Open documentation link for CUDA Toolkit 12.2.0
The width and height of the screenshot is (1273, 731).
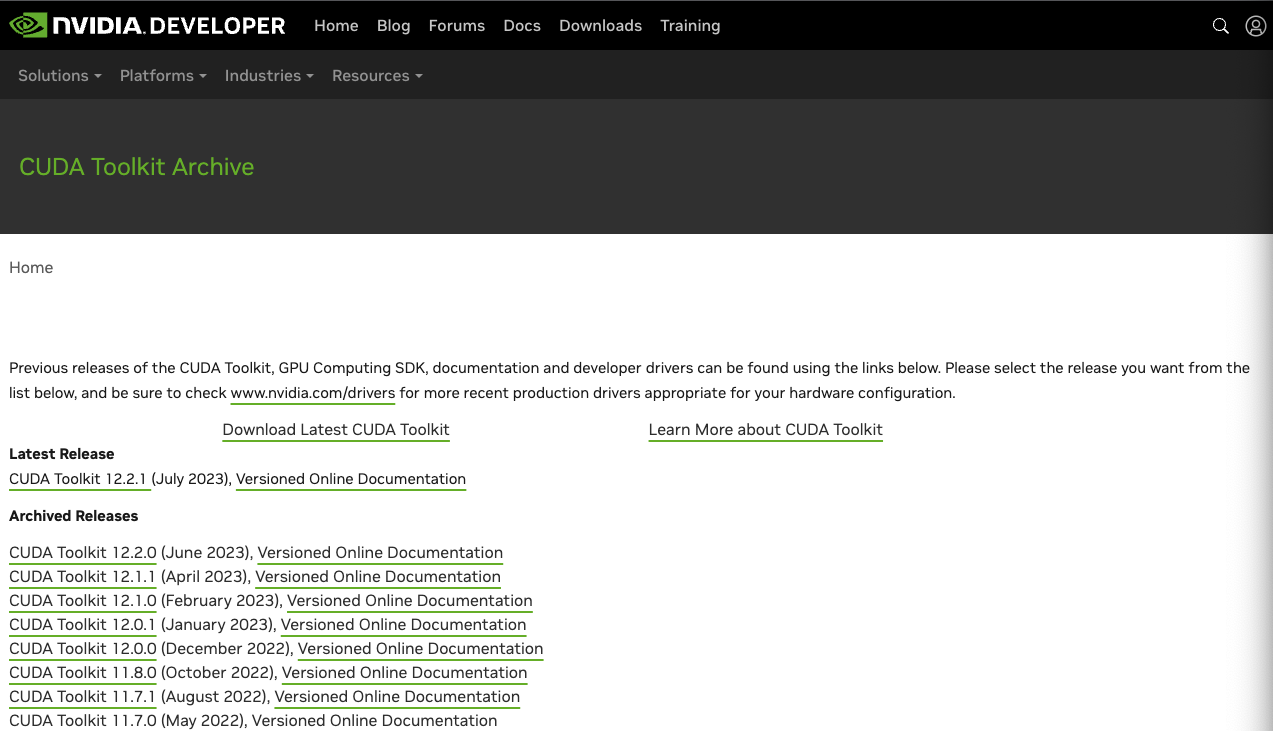[x=380, y=553]
